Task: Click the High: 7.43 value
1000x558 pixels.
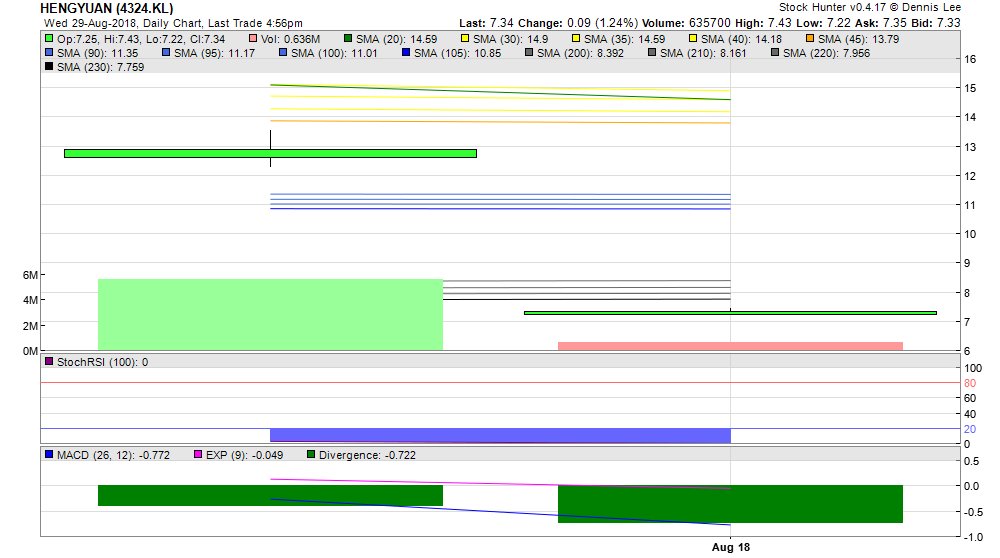Action: coord(763,23)
